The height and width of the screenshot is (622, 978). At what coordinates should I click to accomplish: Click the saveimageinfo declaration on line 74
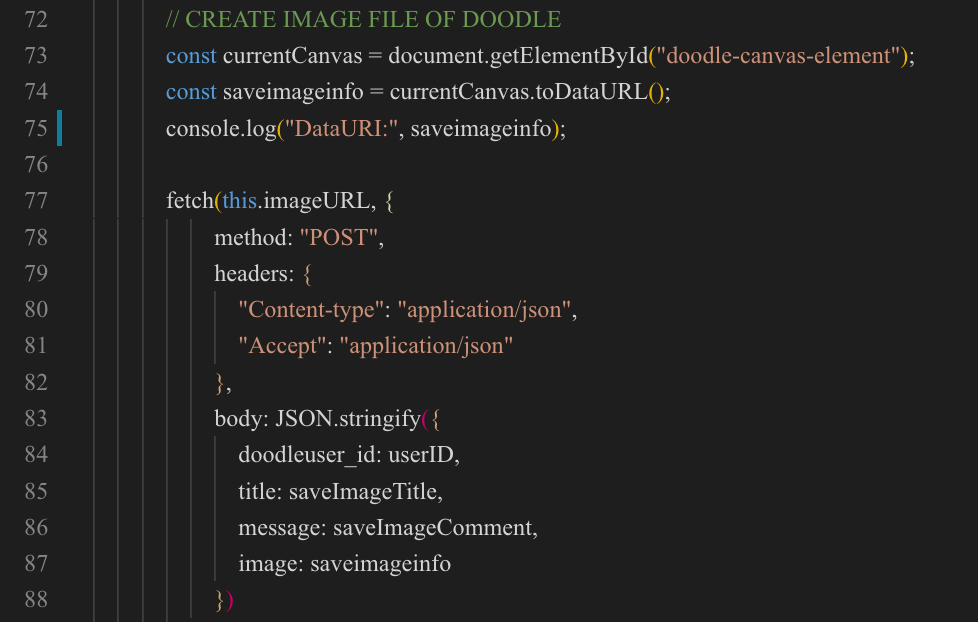293,92
